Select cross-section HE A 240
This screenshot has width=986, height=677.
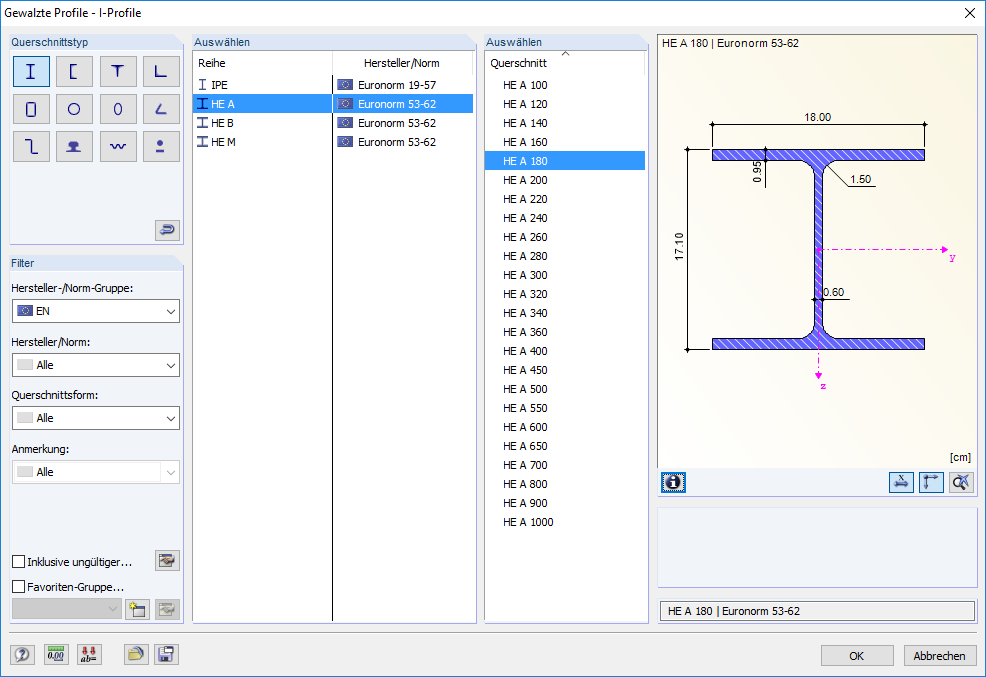point(565,218)
